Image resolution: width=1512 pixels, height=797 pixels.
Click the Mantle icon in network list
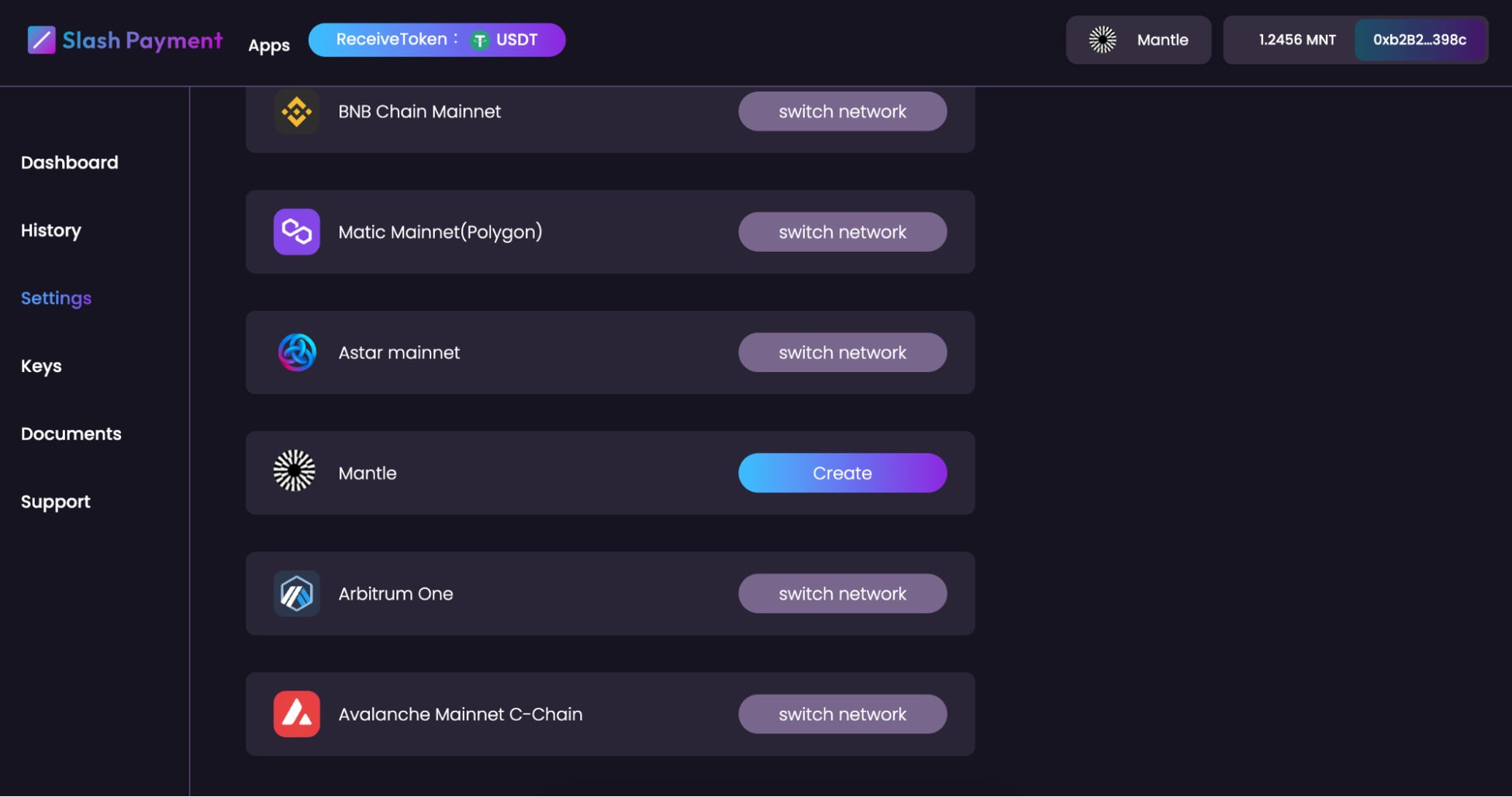[x=295, y=471]
